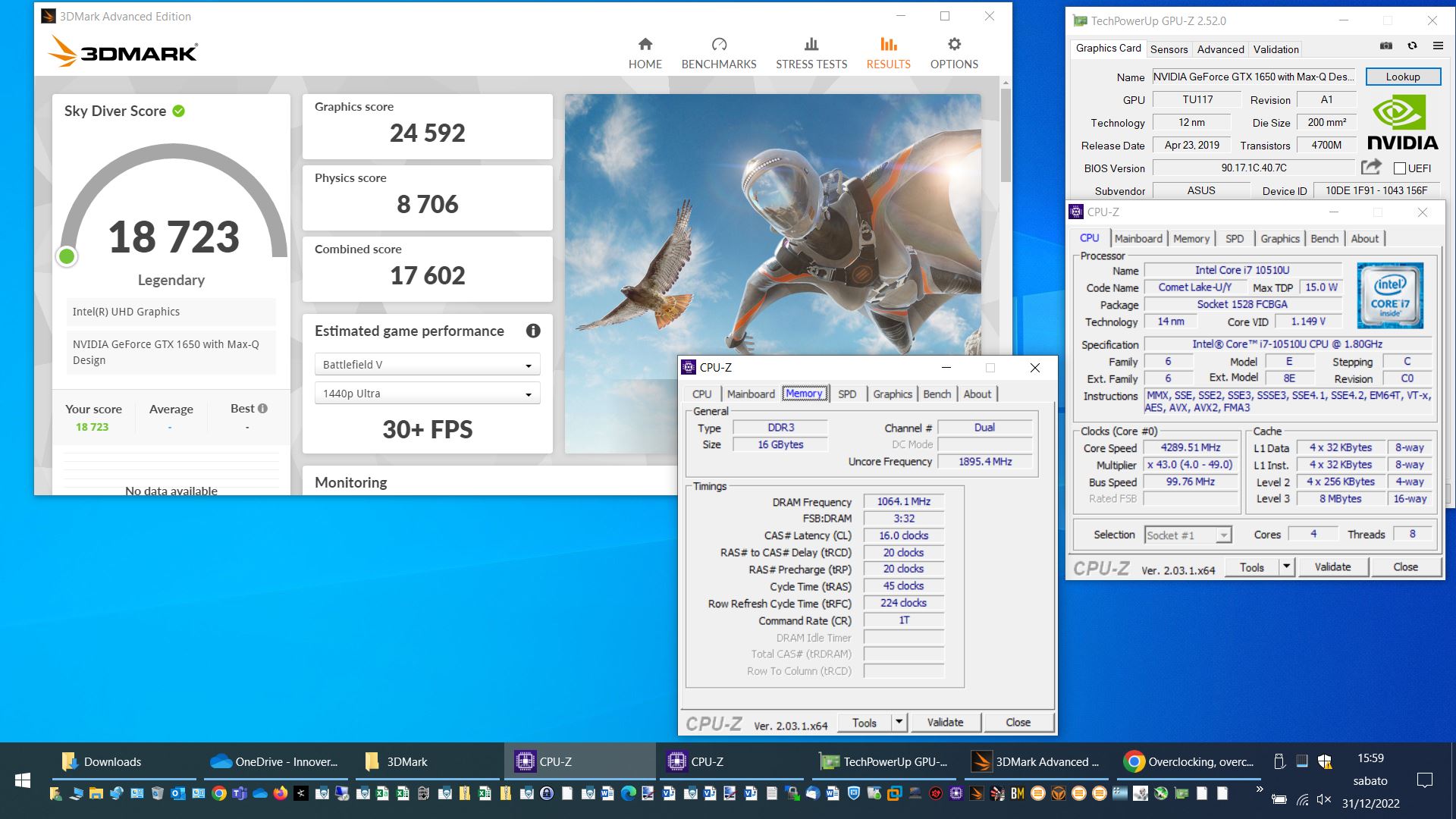Click the green validation check beside Sky Diver Score
The image size is (1456, 819).
178,111
